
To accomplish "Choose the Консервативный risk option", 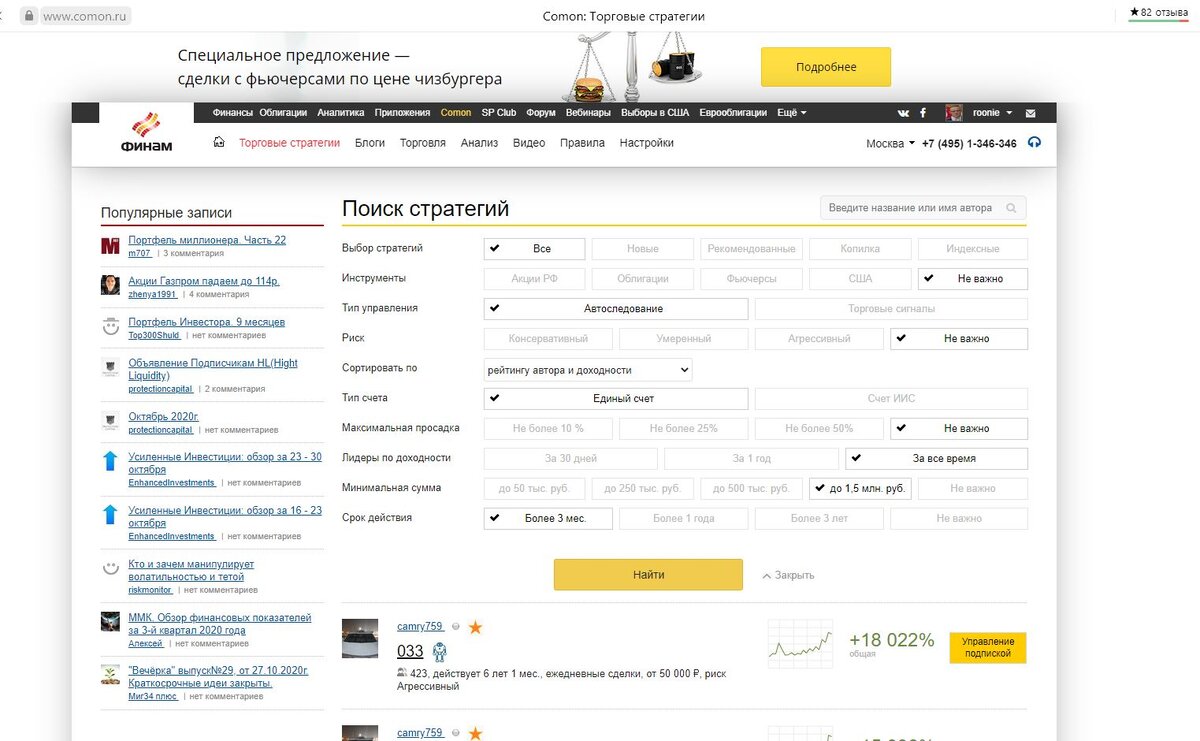I will click(548, 339).
